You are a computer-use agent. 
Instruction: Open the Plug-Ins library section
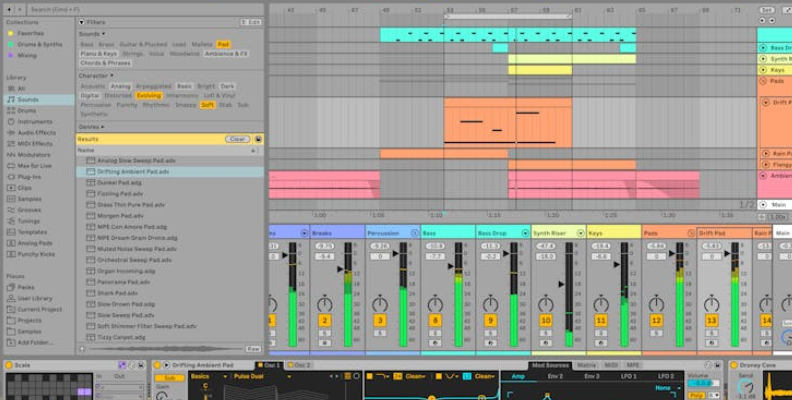pyautogui.click(x=29, y=176)
